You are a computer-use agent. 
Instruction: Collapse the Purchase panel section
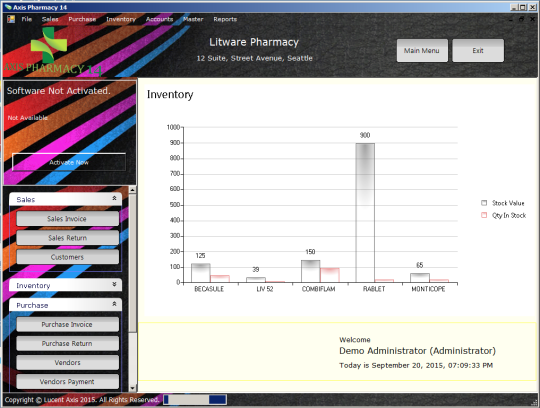click(114, 304)
